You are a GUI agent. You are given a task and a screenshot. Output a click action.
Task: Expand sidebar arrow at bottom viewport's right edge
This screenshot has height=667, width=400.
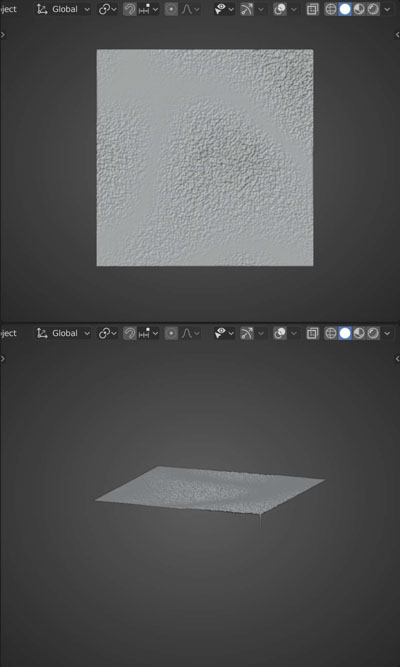coord(397,359)
